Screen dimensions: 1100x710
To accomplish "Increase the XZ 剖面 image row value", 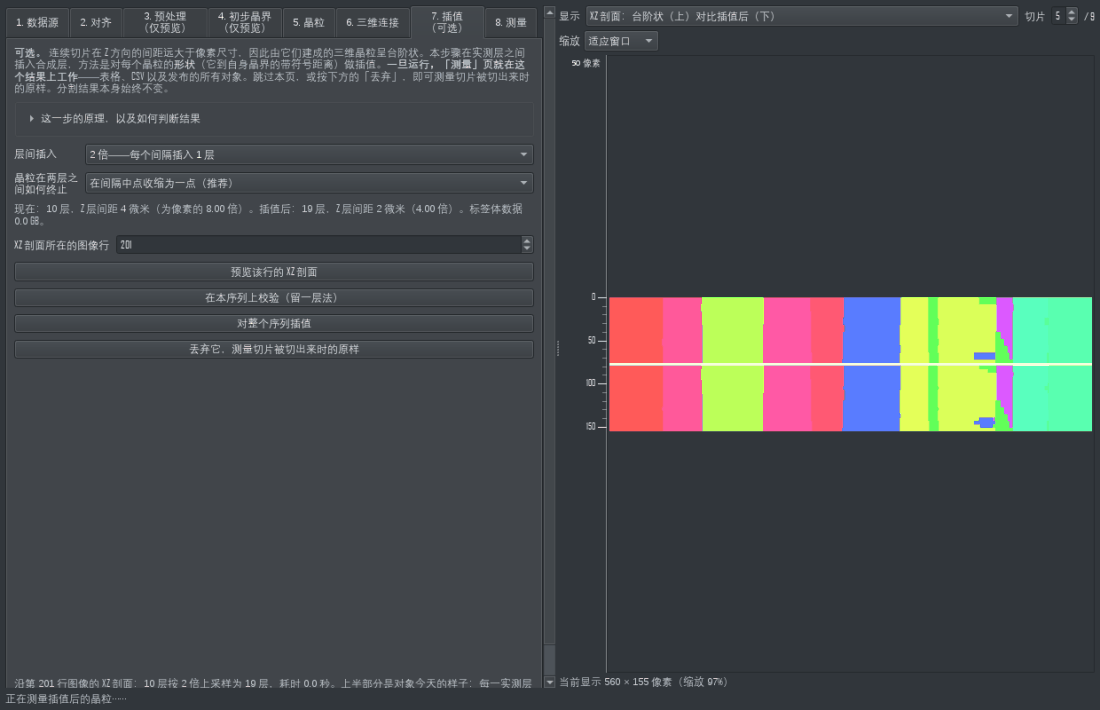I will [528, 241].
